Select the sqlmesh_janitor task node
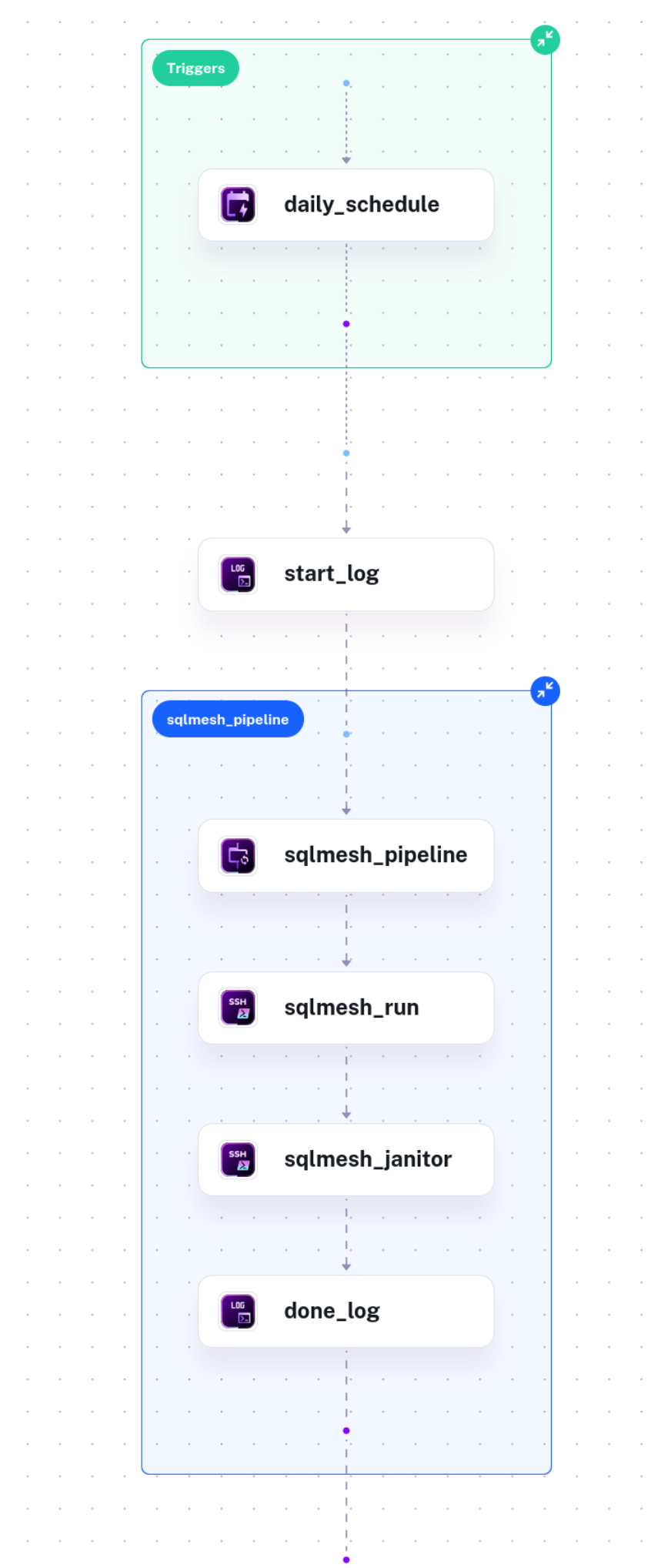Viewport: 671px width, 1568px height. (346, 1159)
